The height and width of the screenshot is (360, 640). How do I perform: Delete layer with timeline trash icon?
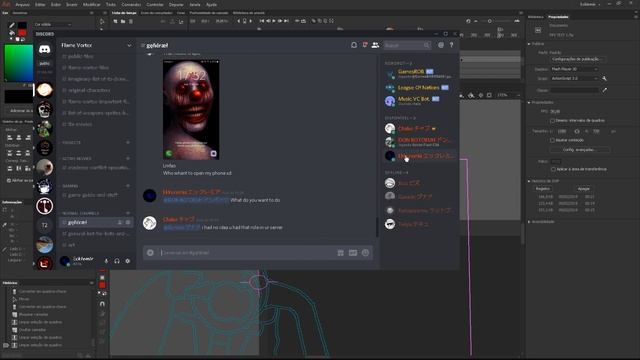(x=131, y=21)
